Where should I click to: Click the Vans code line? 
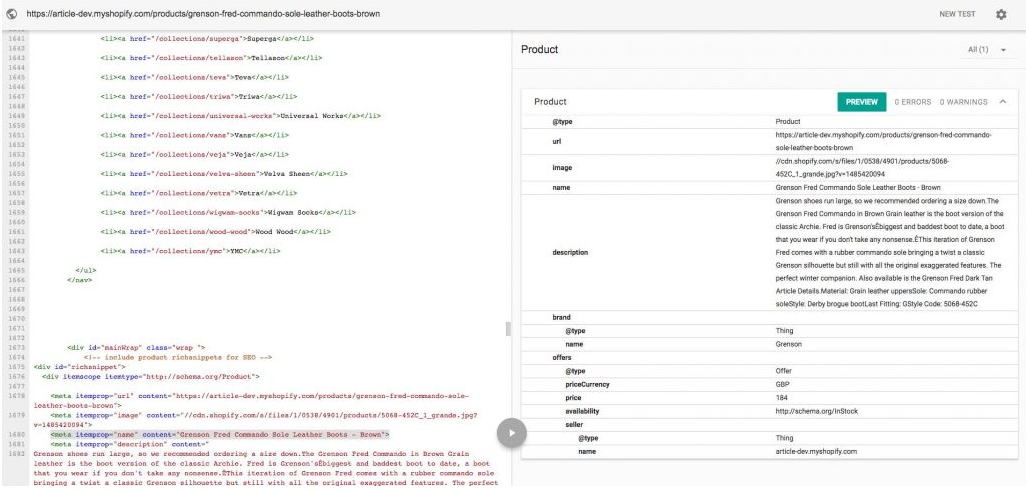tap(194, 135)
